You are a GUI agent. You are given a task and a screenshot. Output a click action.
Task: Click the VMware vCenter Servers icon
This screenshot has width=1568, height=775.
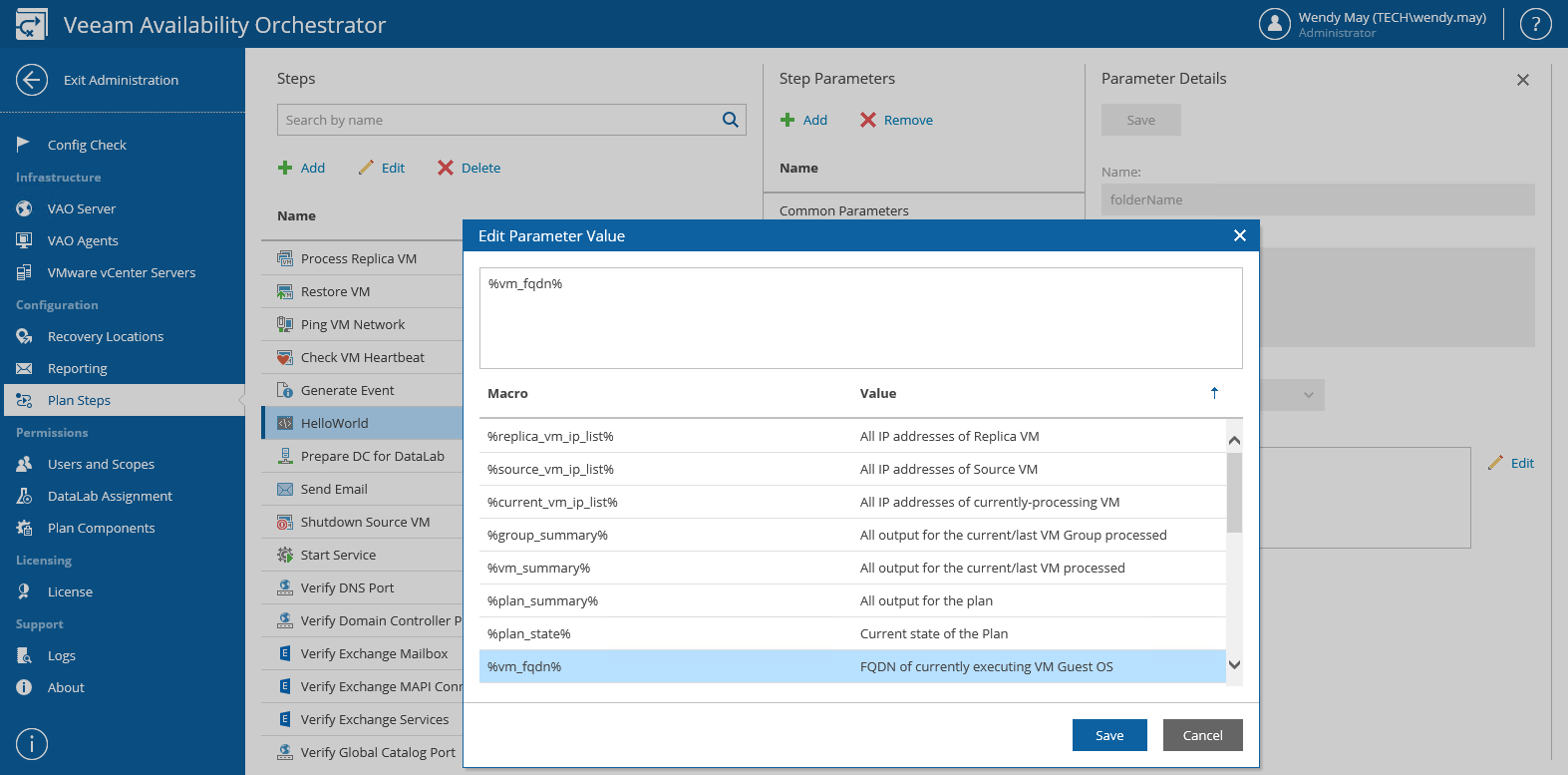coord(24,272)
